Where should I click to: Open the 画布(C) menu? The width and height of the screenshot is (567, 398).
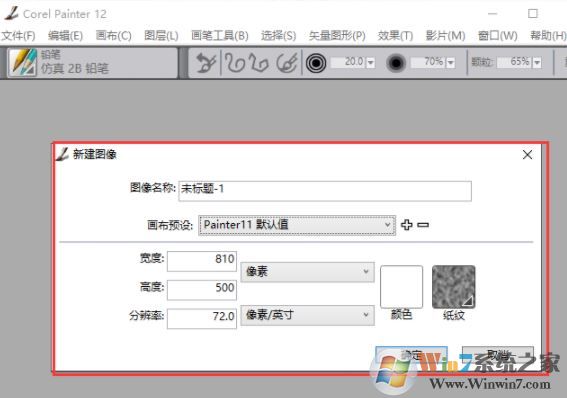tap(114, 36)
